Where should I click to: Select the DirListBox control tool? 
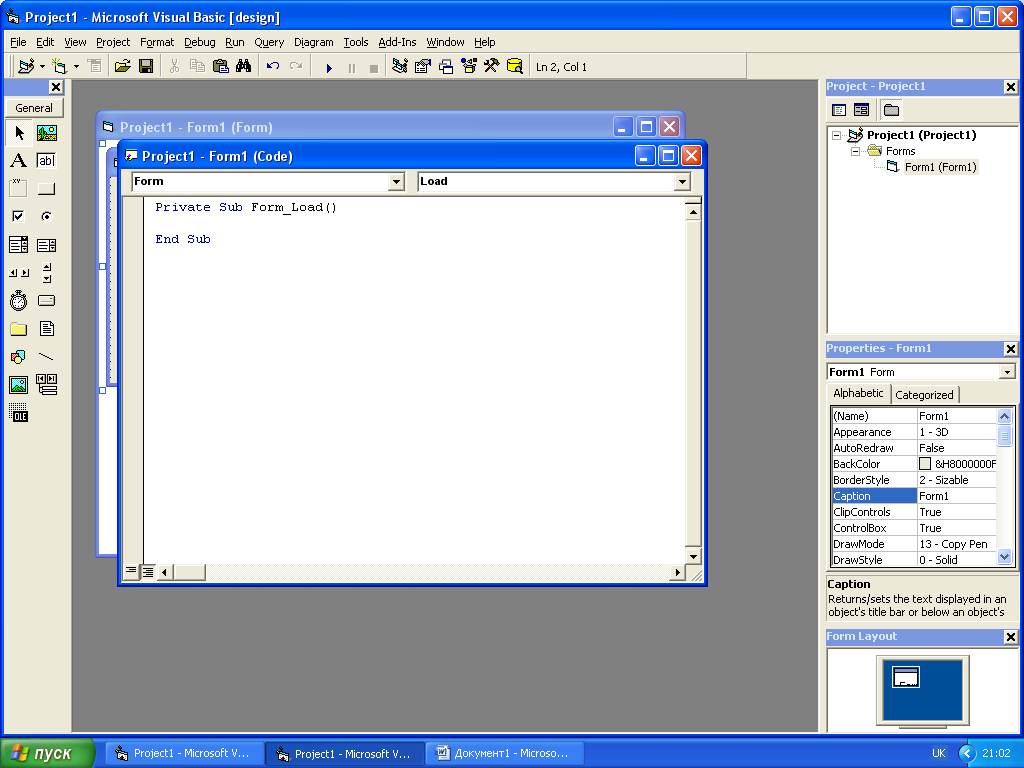pos(19,328)
